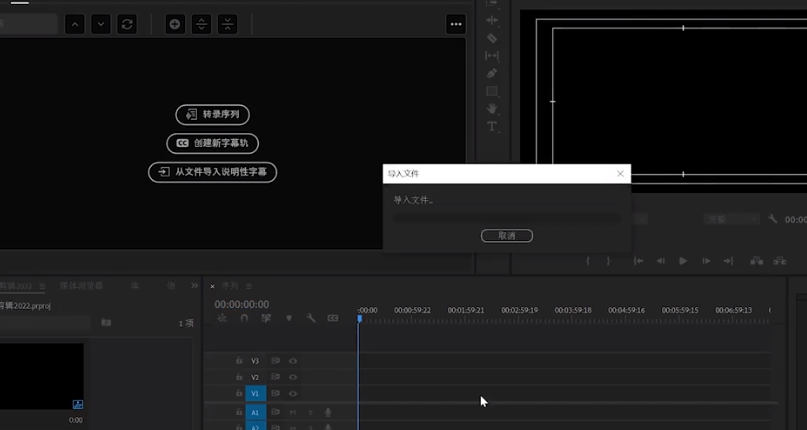This screenshot has height=430, width=807.
Task: Close the 导入文件 dialog
Action: [620, 174]
